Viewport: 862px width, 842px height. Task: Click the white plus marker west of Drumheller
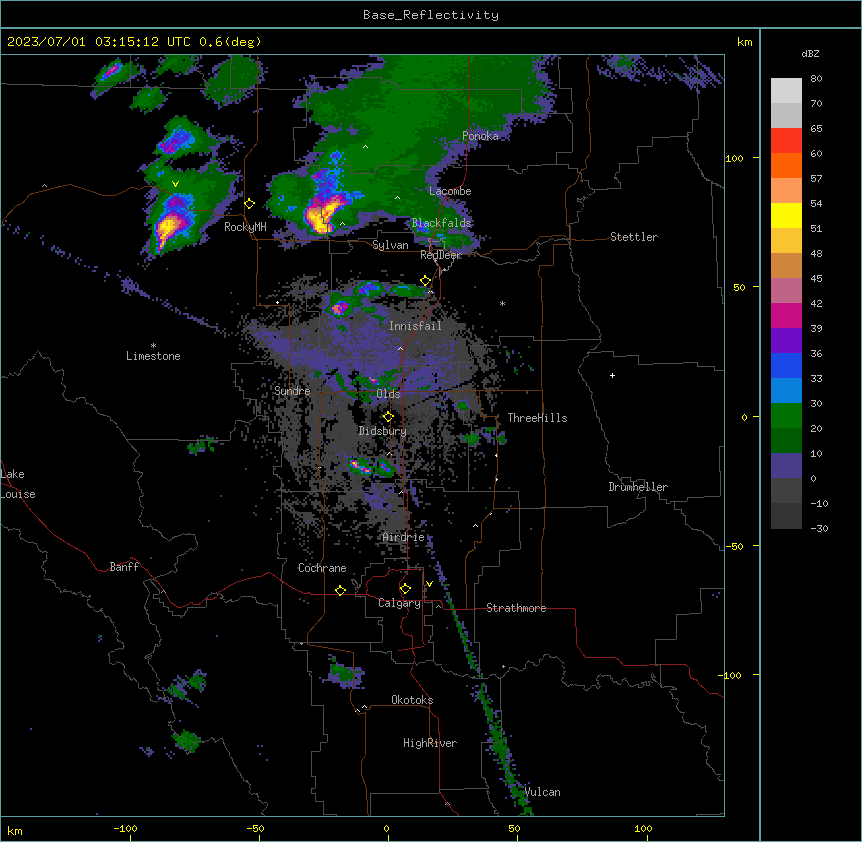coord(612,375)
